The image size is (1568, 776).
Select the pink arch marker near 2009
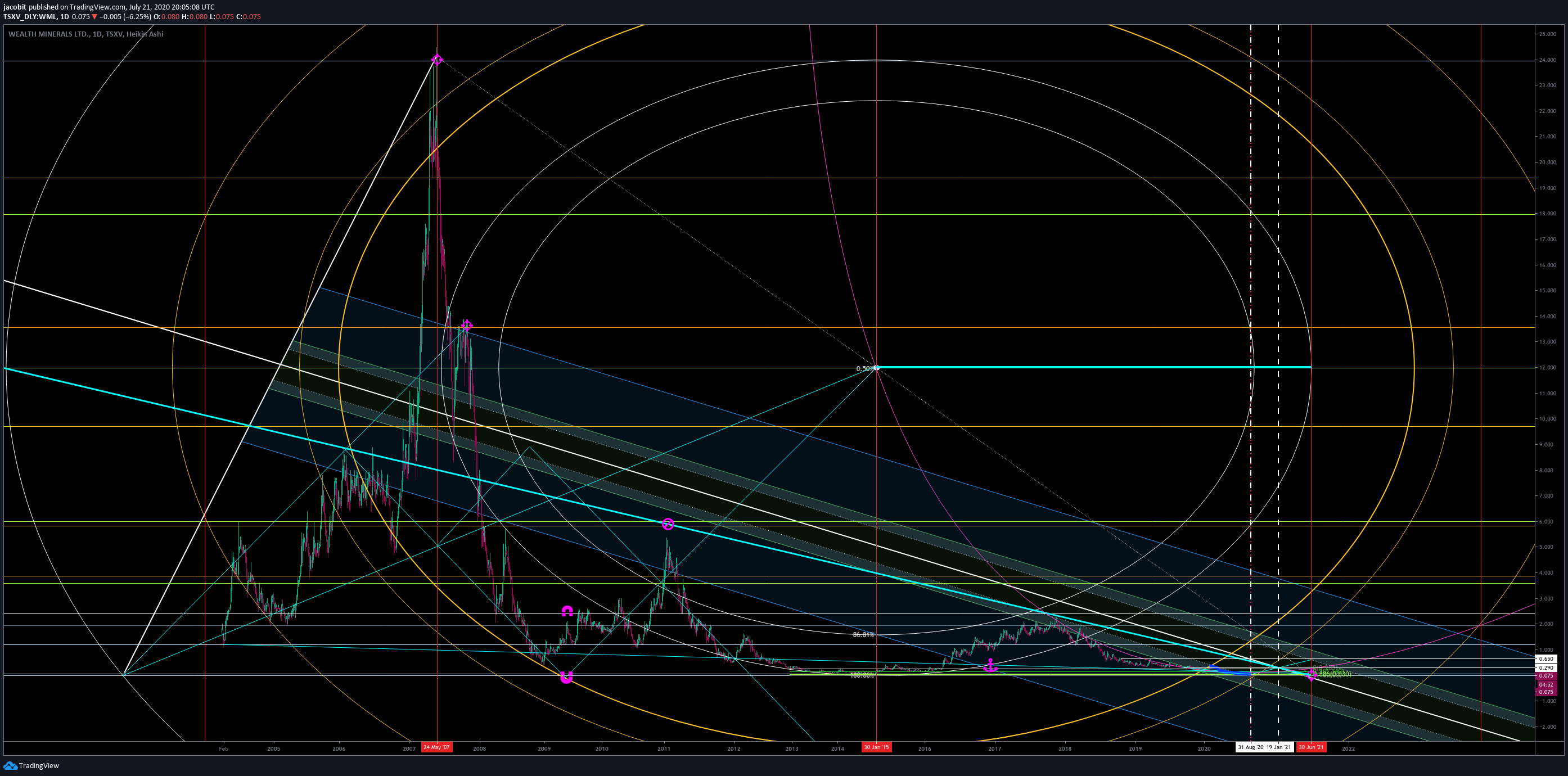point(567,611)
